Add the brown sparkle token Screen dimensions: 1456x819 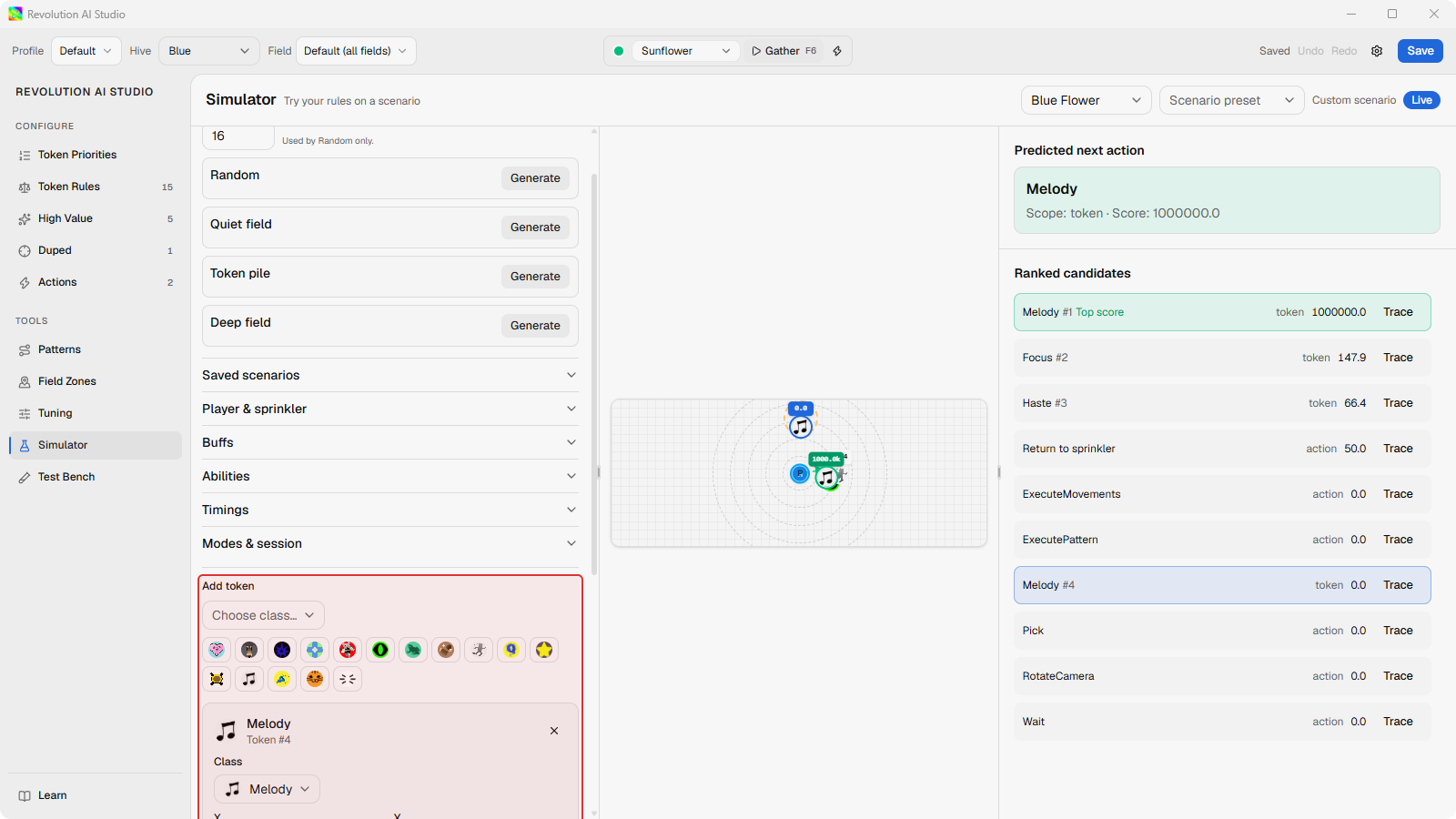coord(446,650)
